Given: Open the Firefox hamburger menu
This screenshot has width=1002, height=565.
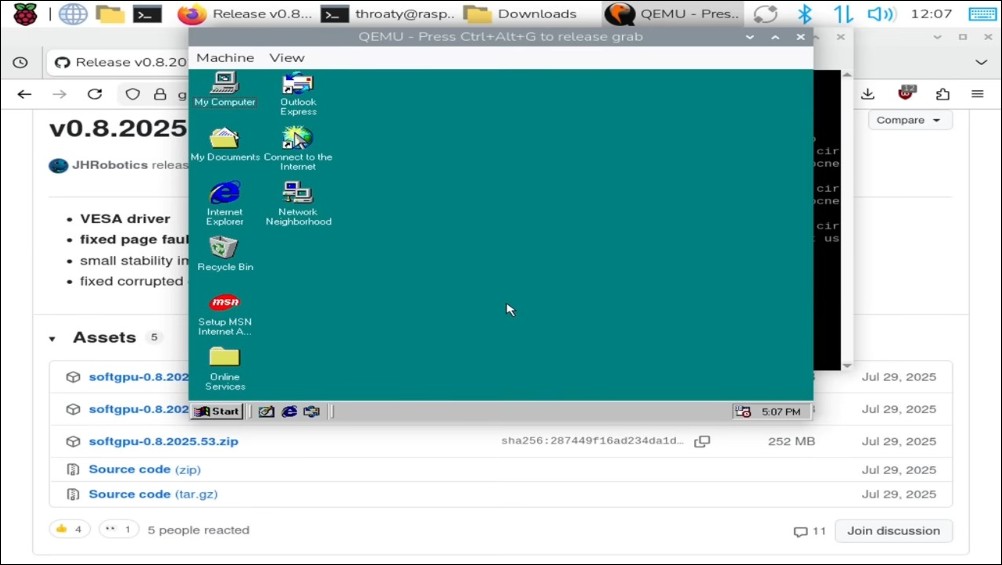Looking at the screenshot, I should point(977,94).
